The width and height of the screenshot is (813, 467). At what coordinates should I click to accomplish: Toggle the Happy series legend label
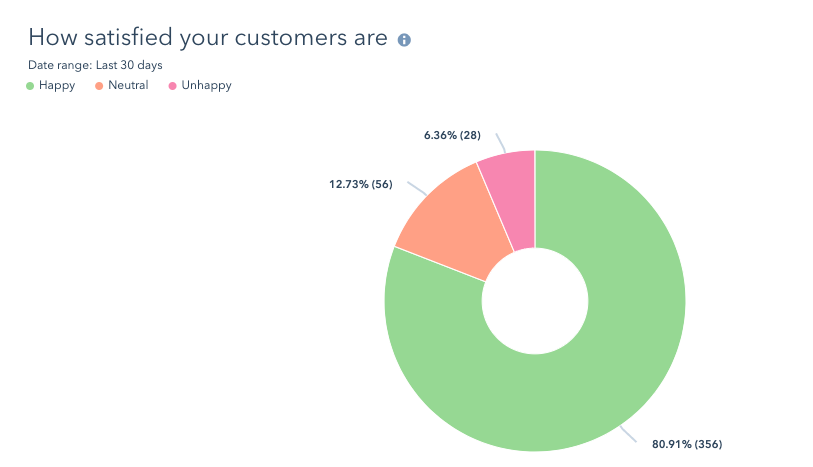tap(57, 86)
